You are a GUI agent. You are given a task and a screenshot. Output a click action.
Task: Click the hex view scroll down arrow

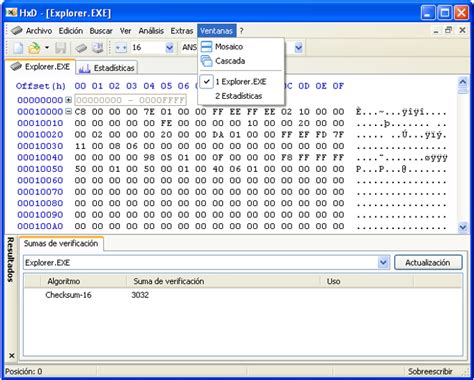(x=462, y=227)
